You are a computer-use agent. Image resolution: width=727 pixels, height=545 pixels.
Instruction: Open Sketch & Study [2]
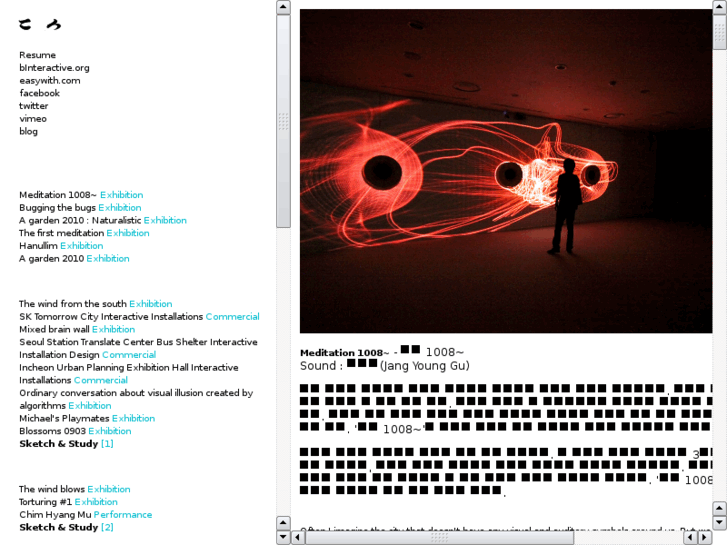(x=66, y=527)
